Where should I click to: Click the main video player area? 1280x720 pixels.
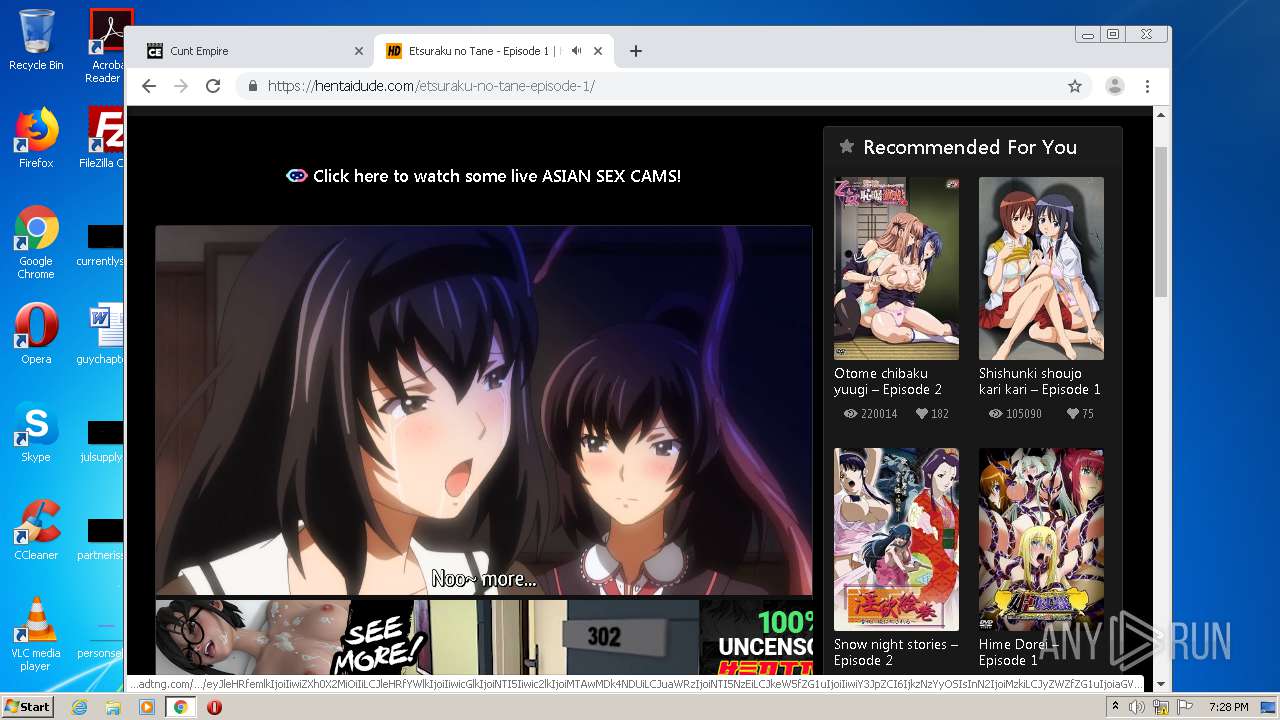[x=484, y=410]
